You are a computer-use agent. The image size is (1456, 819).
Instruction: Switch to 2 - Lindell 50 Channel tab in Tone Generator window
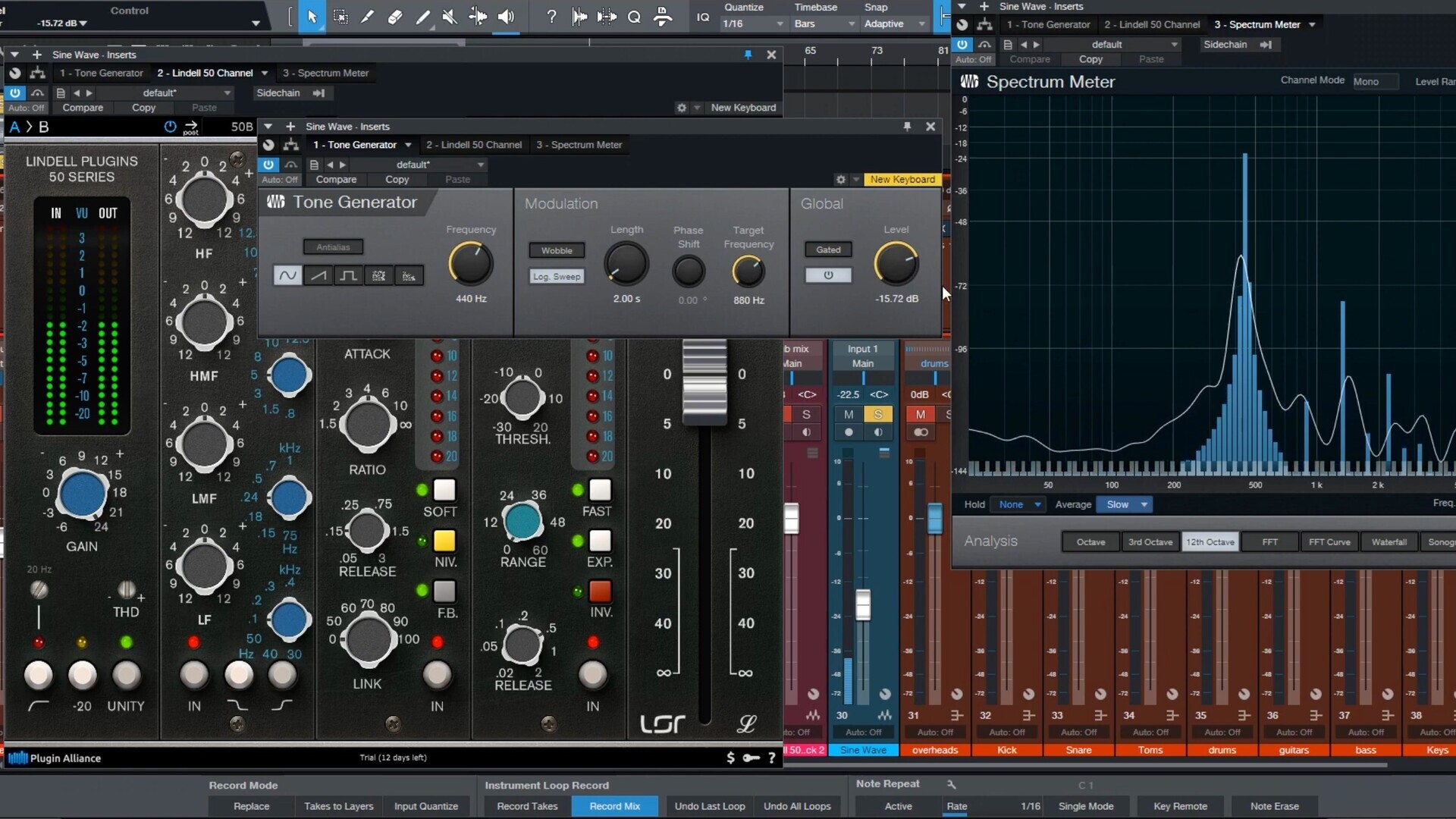click(473, 145)
